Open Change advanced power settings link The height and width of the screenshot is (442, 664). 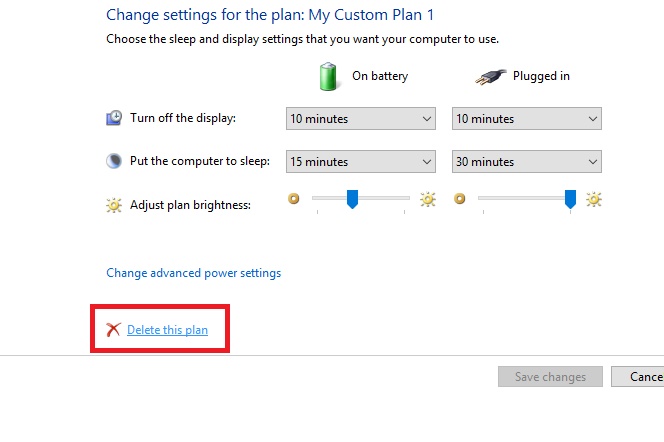194,273
